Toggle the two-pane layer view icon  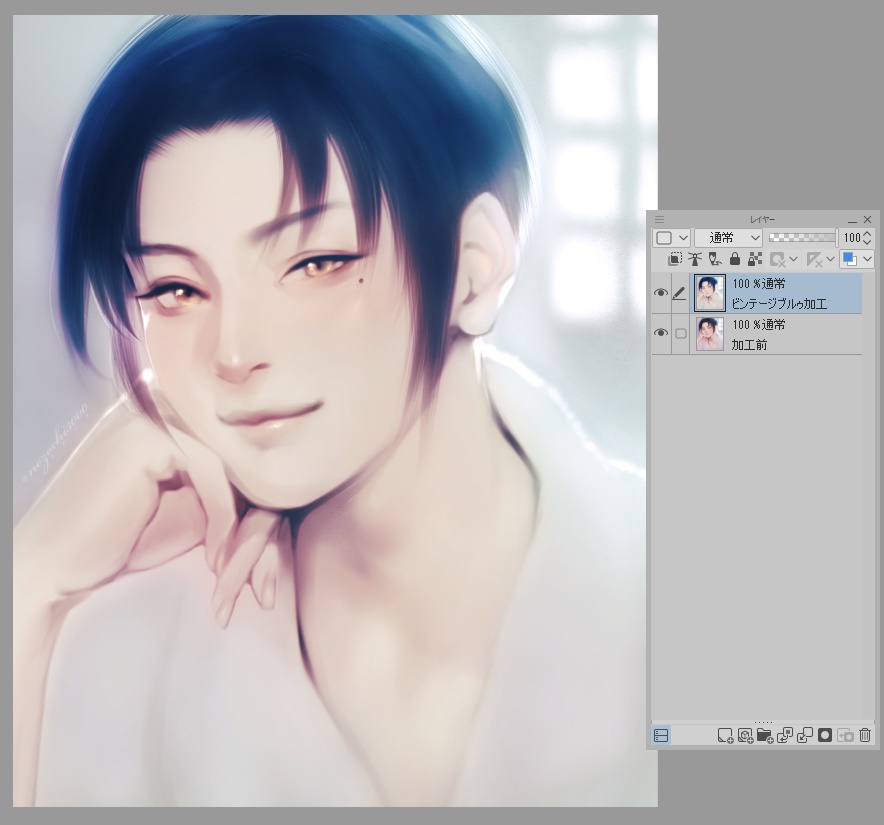pos(661,735)
